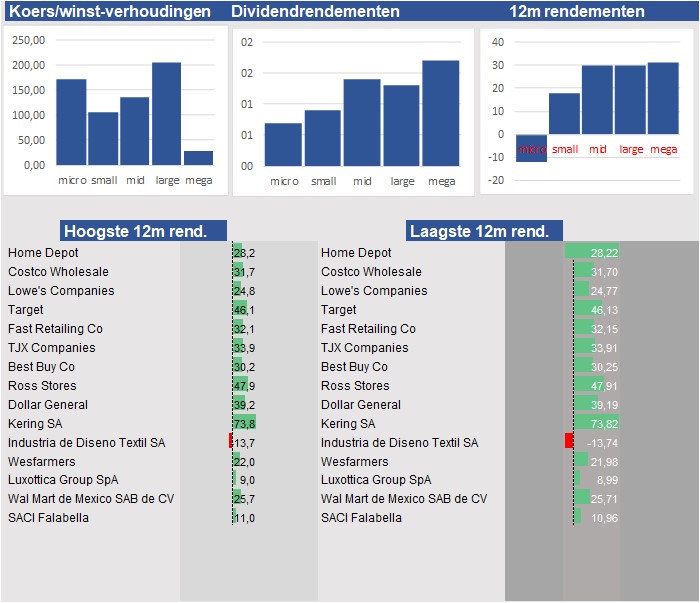Select the Koers/winst-verhoudingen header
The height and width of the screenshot is (603, 700).
point(110,11)
